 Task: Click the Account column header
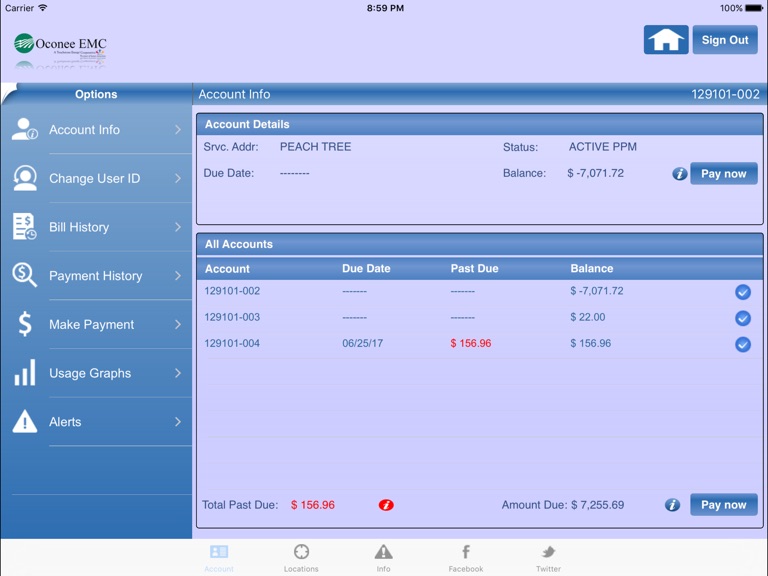(227, 268)
